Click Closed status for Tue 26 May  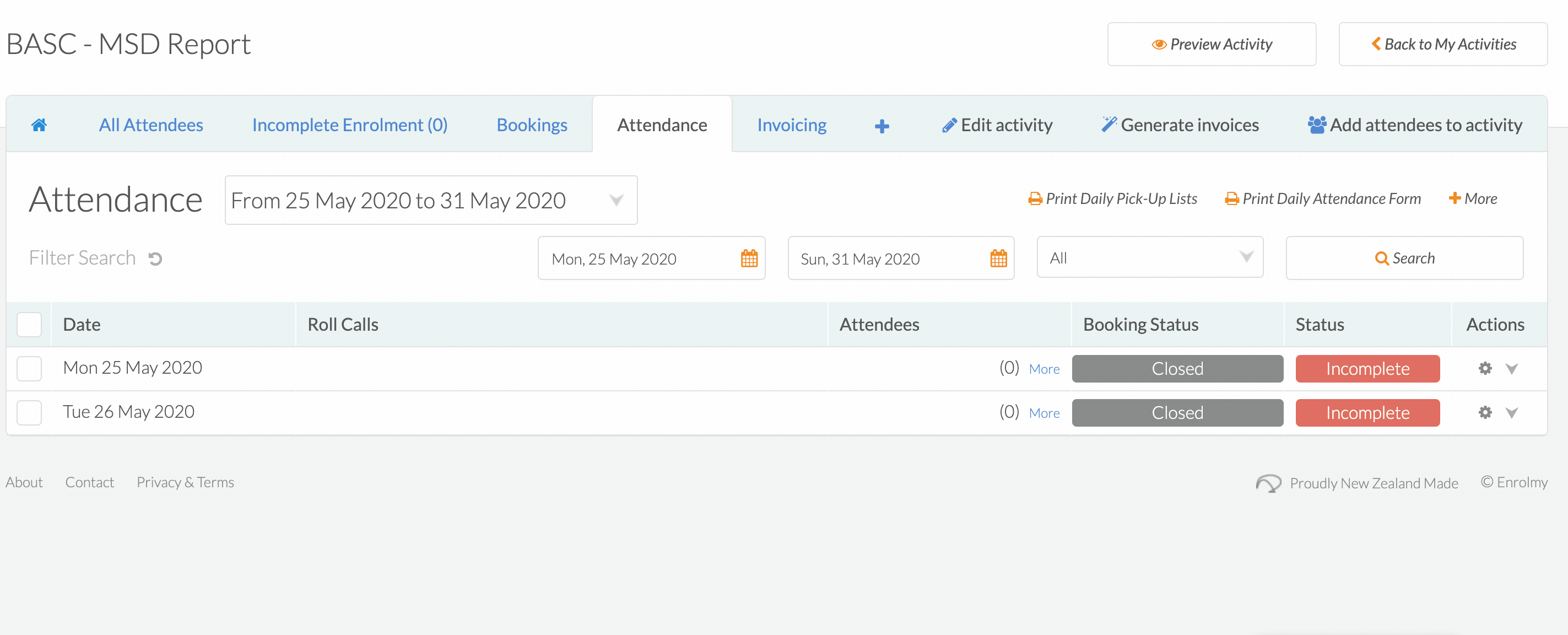coord(1177,412)
